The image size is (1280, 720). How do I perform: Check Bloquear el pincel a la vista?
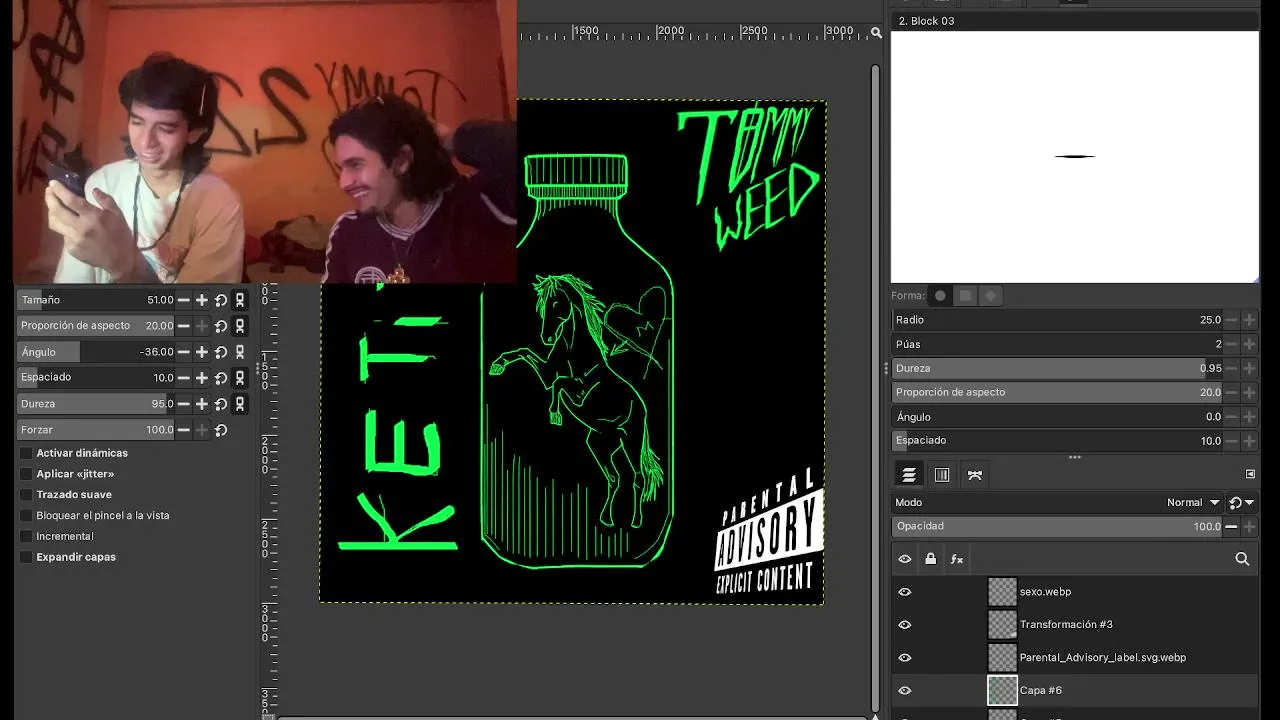[x=26, y=516]
